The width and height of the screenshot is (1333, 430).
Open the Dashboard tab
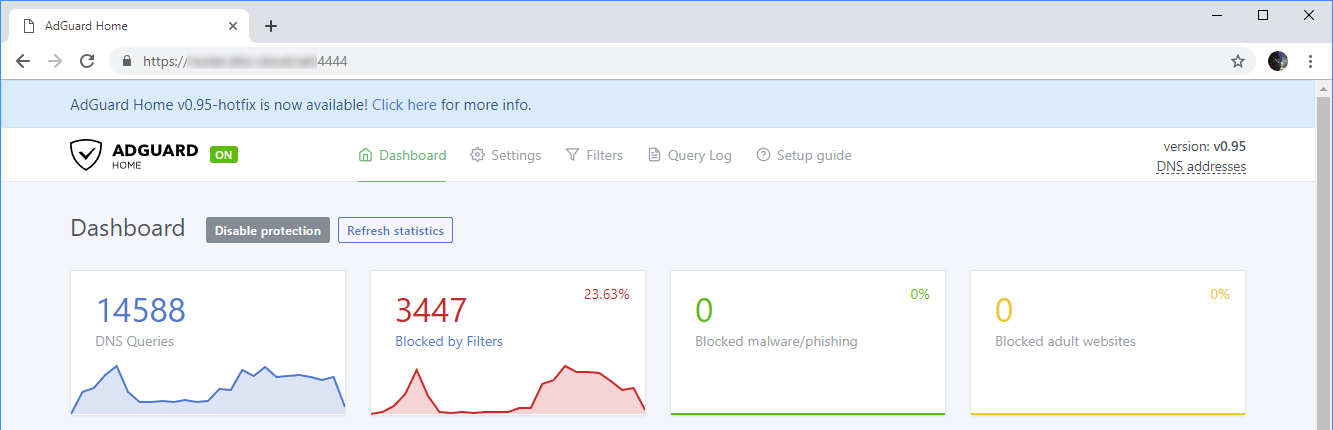402,155
